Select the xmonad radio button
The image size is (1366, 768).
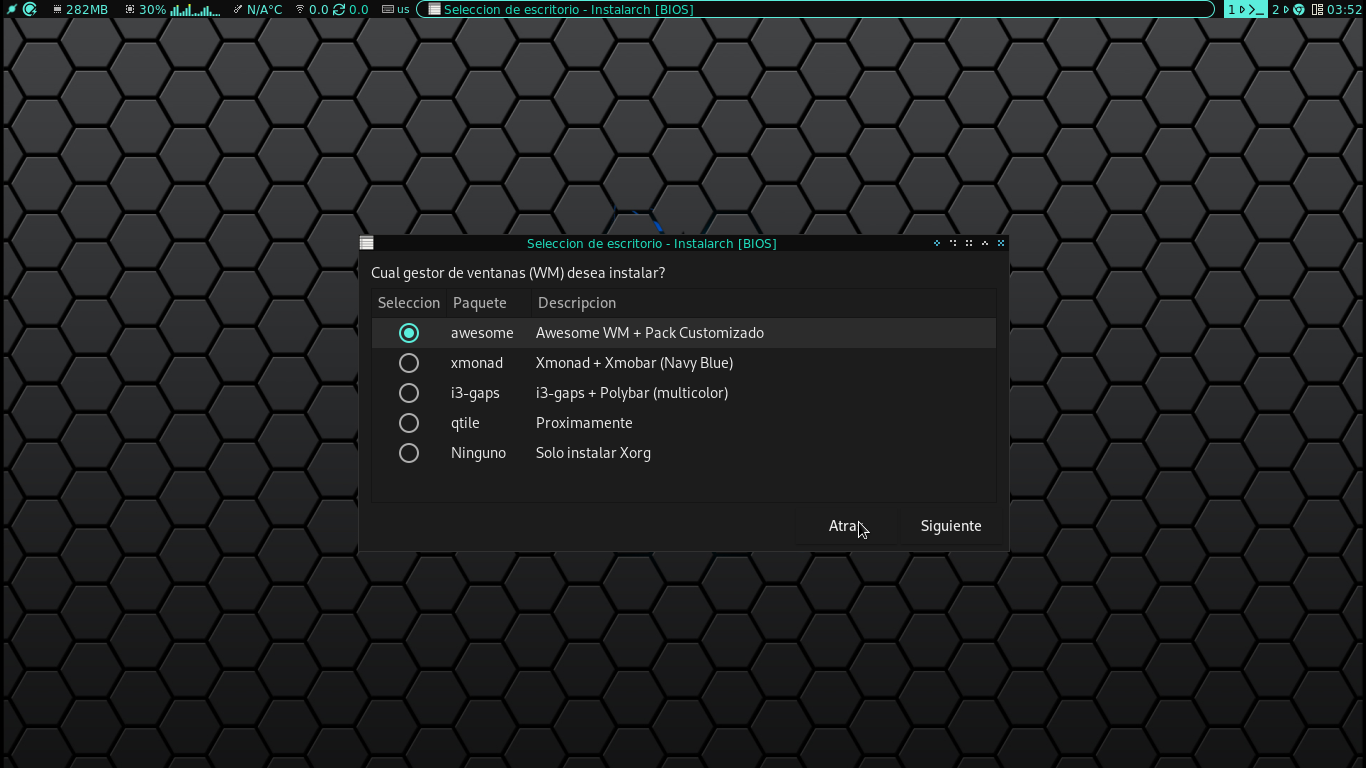[x=409, y=363]
